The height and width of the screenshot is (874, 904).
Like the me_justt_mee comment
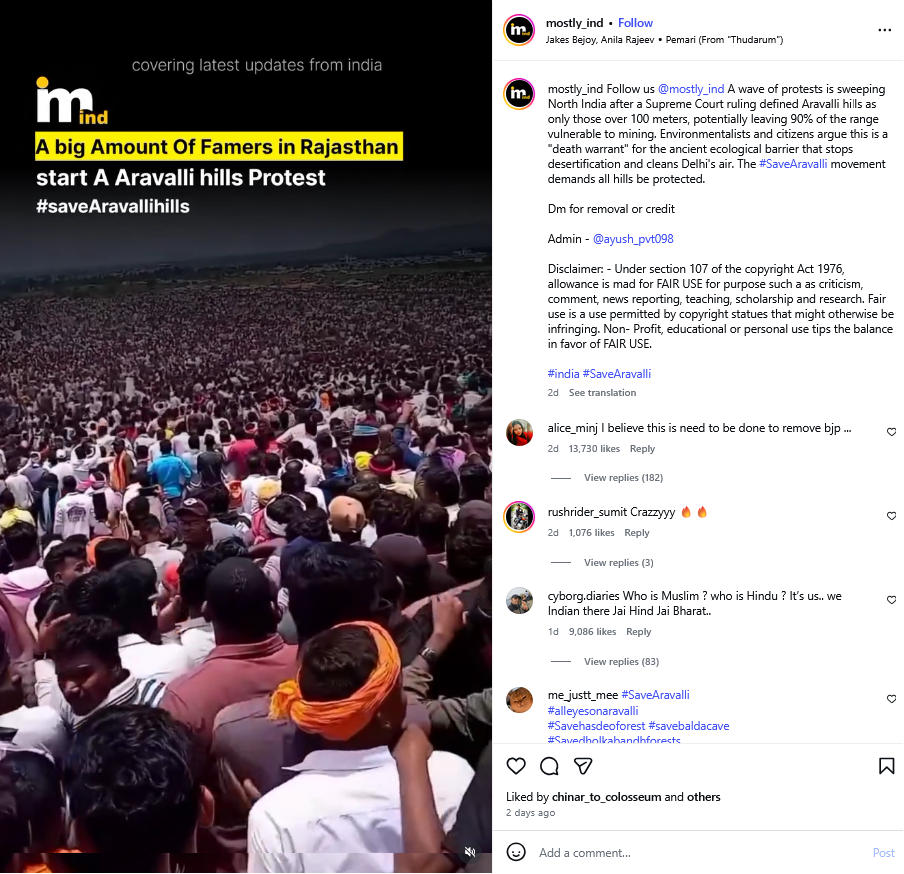[x=891, y=699]
